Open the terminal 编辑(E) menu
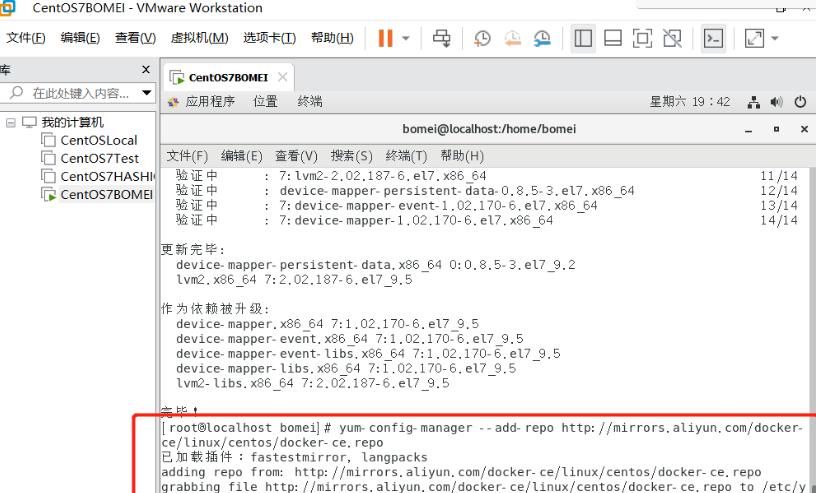The height and width of the screenshot is (493, 816). point(241,156)
